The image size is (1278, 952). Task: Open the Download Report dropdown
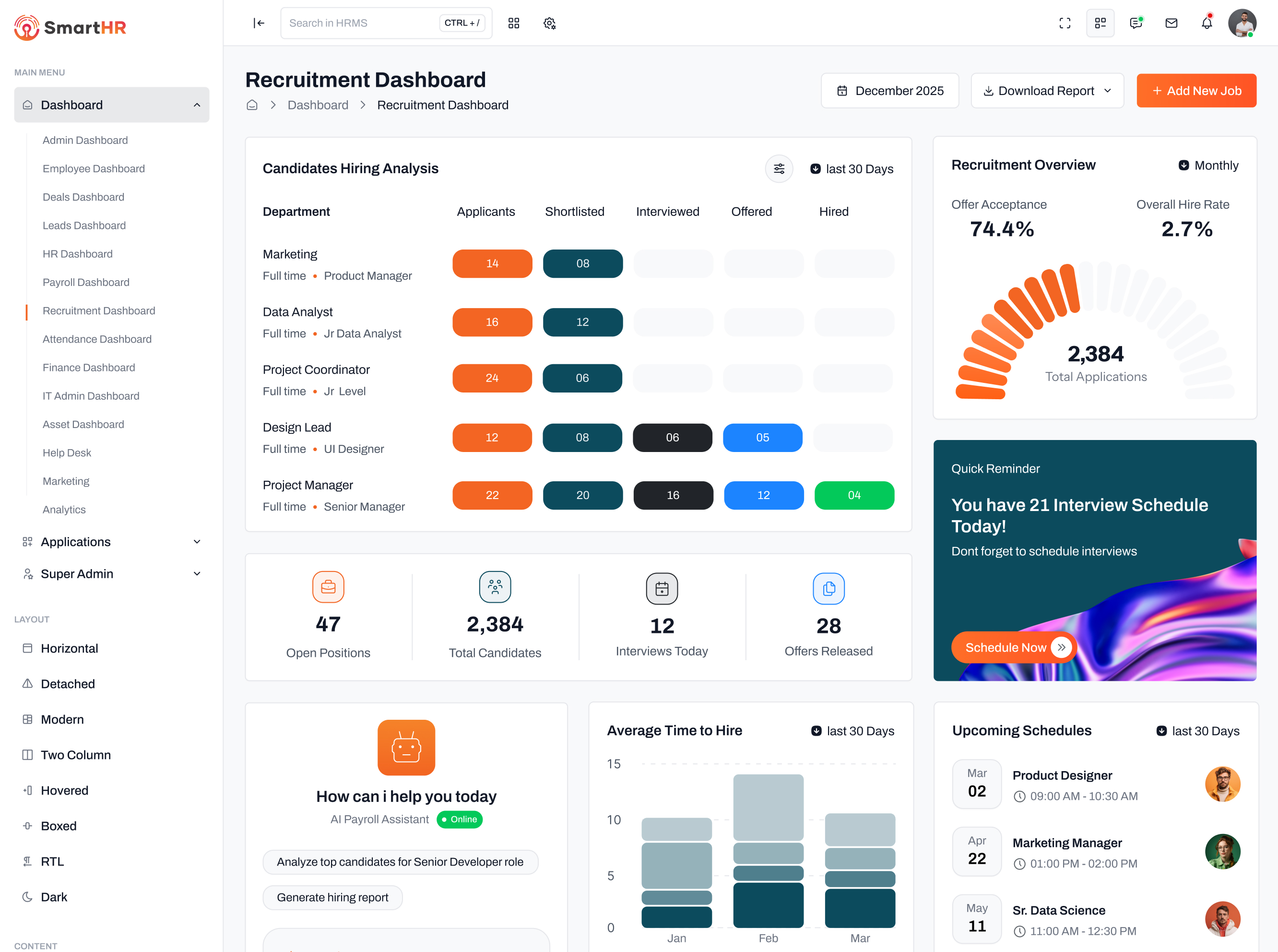point(1047,91)
